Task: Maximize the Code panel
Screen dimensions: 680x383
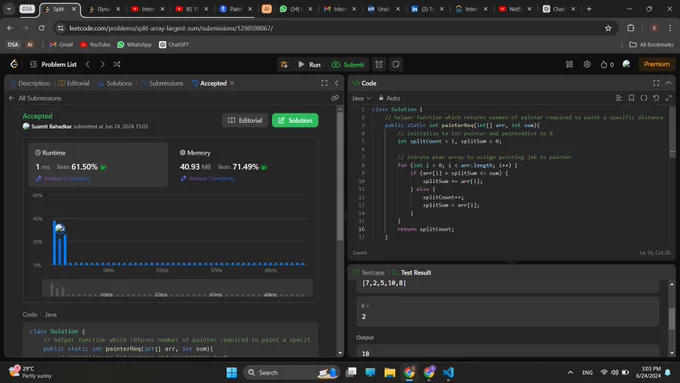Action: coord(656,83)
